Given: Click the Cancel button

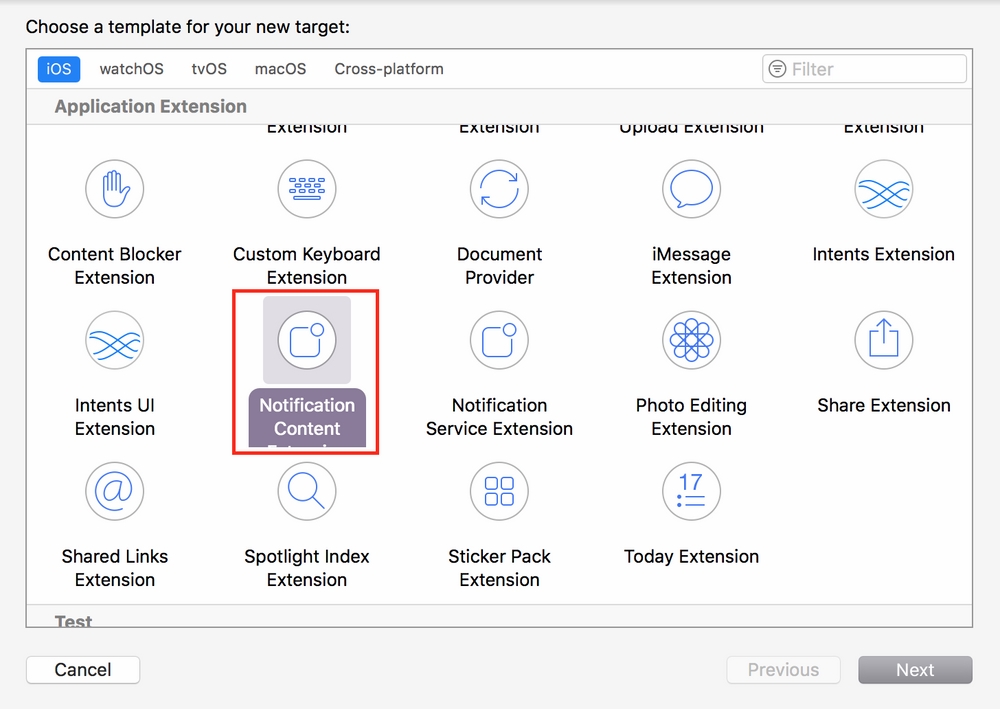Looking at the screenshot, I should (x=83, y=670).
